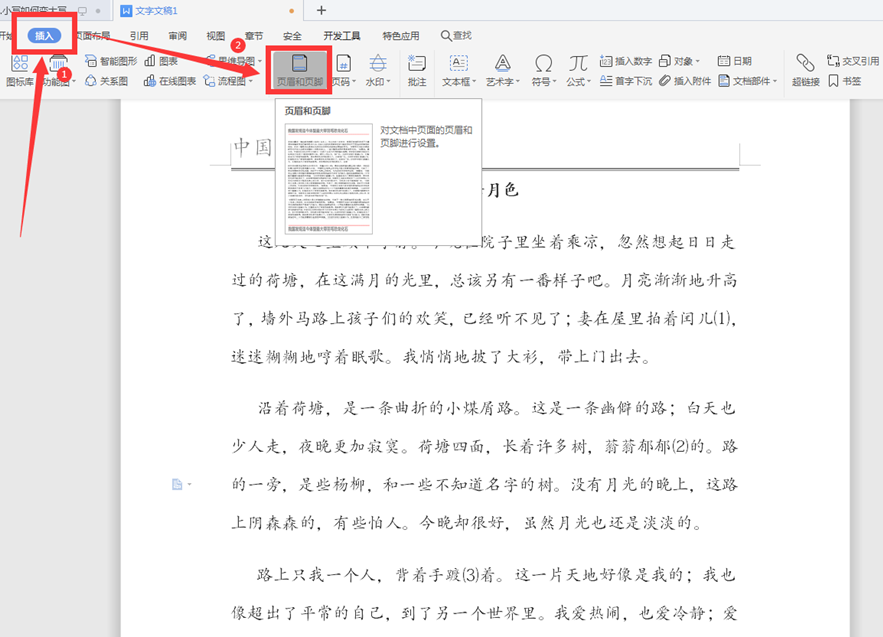The width and height of the screenshot is (883, 637).
Task: Insert a Cross-reference (交叉引用)
Action: (852, 61)
